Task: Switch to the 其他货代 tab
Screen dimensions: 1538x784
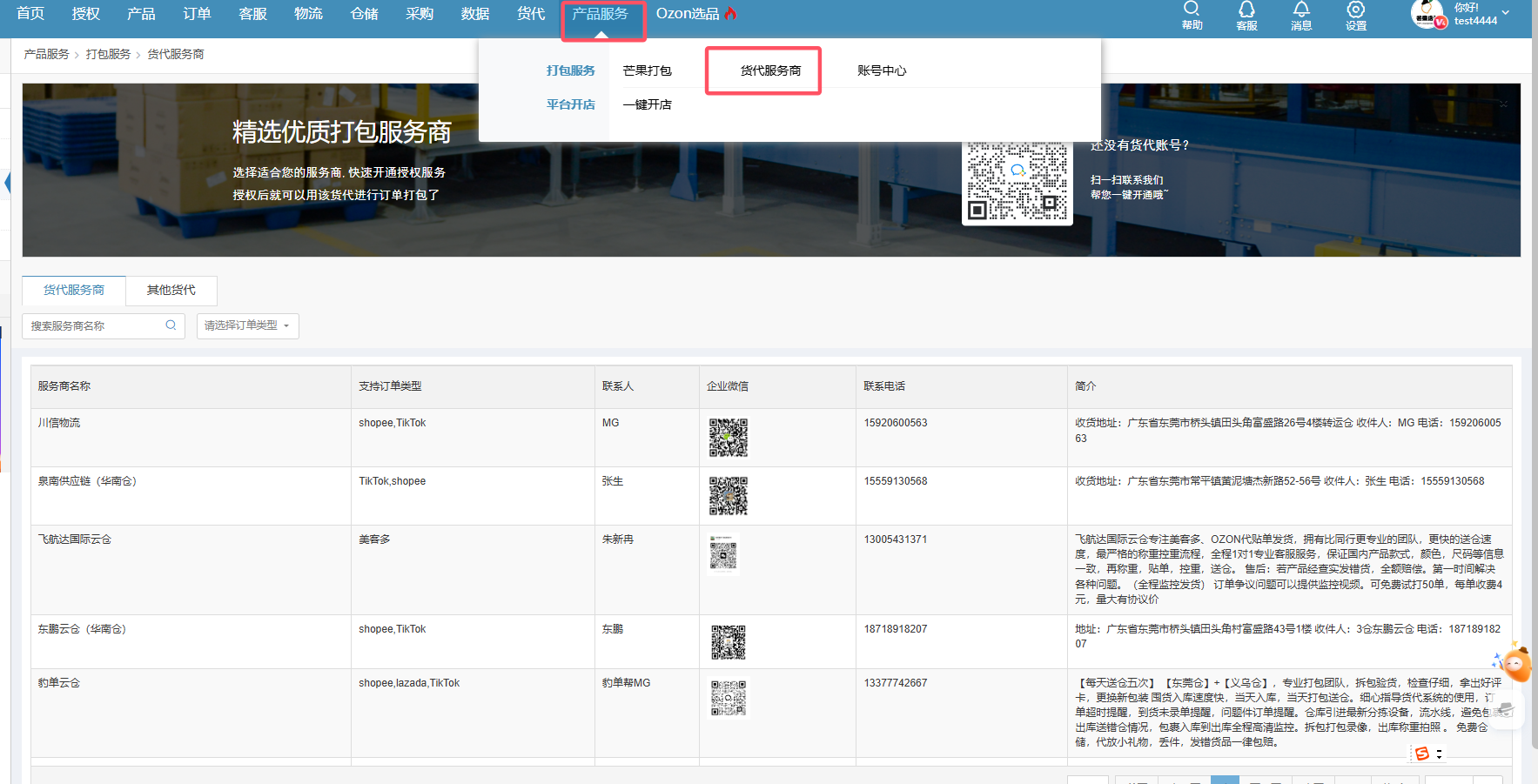Action: click(x=171, y=290)
